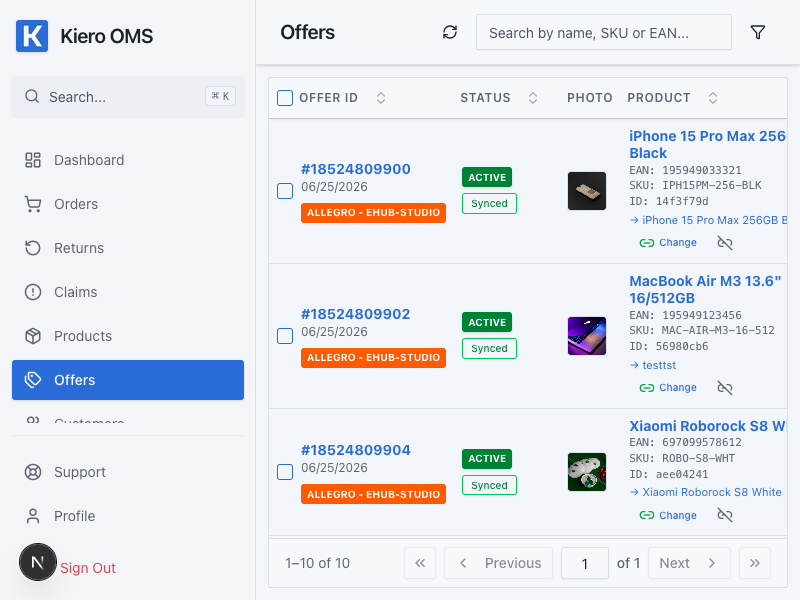Go to first page of offers
Screen dimensions: 800x600
point(420,563)
